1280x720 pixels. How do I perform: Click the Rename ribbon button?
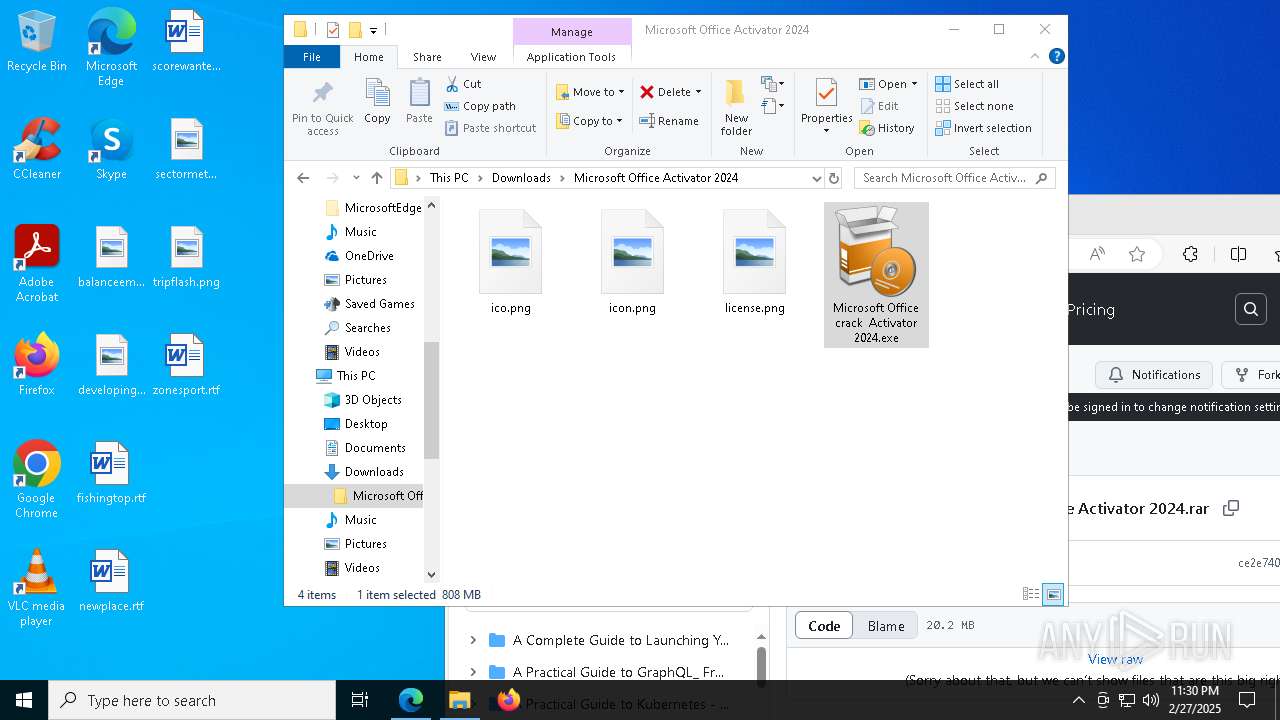669,121
